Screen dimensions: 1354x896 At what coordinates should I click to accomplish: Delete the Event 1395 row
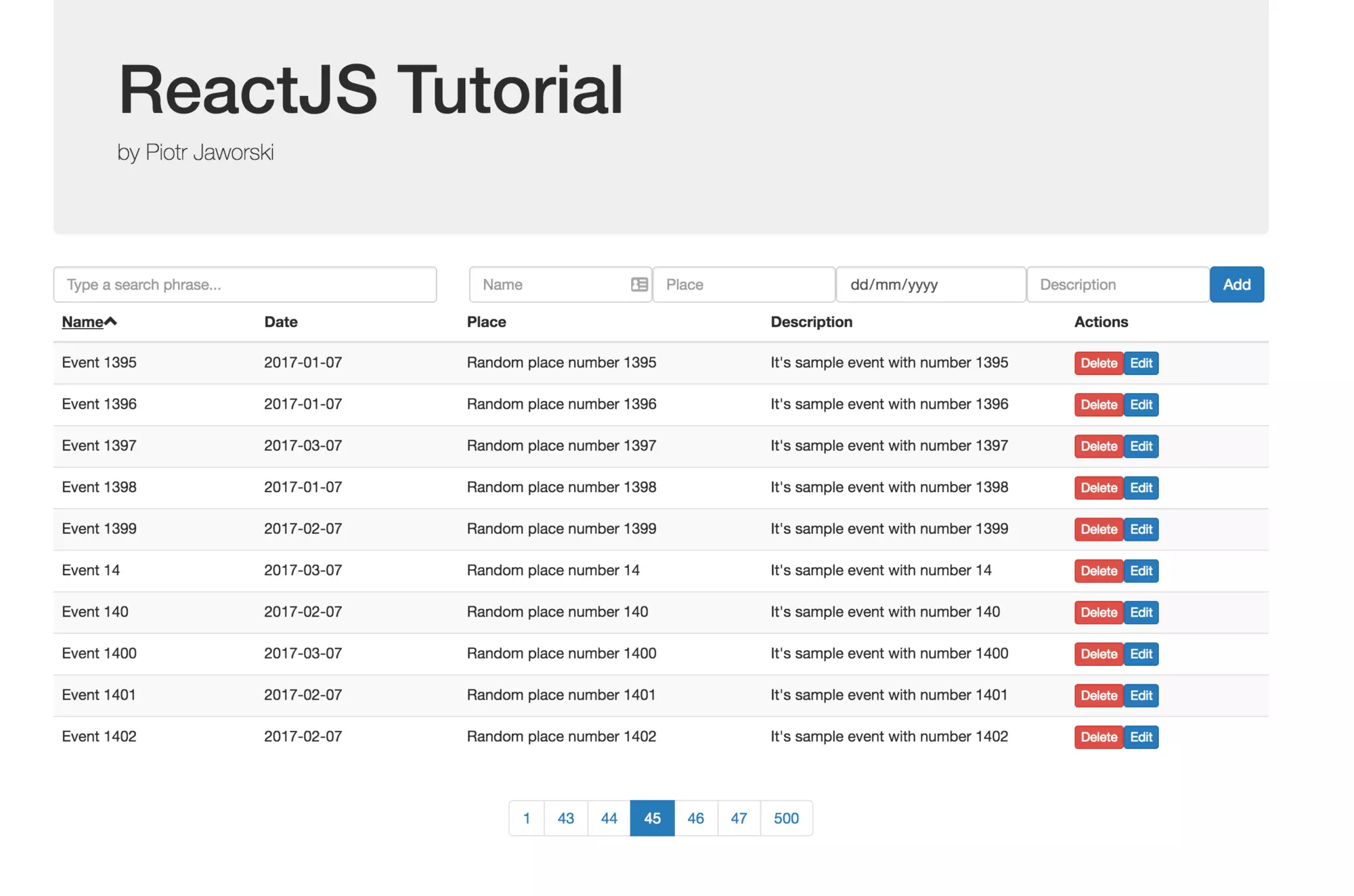point(1099,363)
